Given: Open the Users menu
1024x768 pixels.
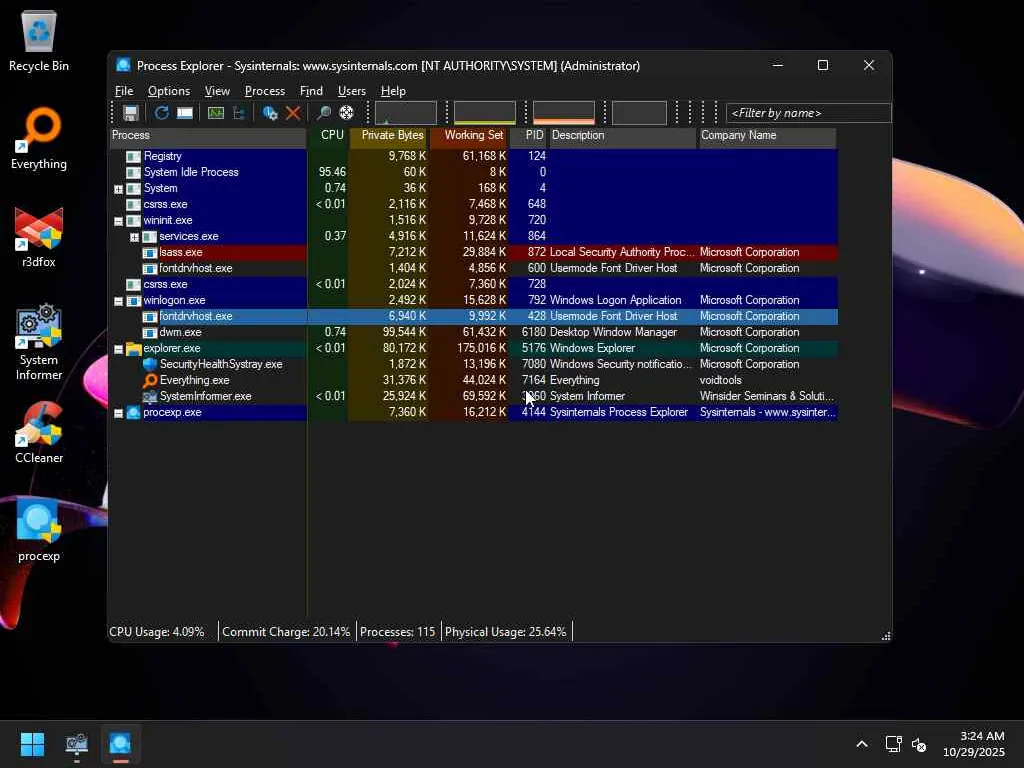Looking at the screenshot, I should coord(351,91).
